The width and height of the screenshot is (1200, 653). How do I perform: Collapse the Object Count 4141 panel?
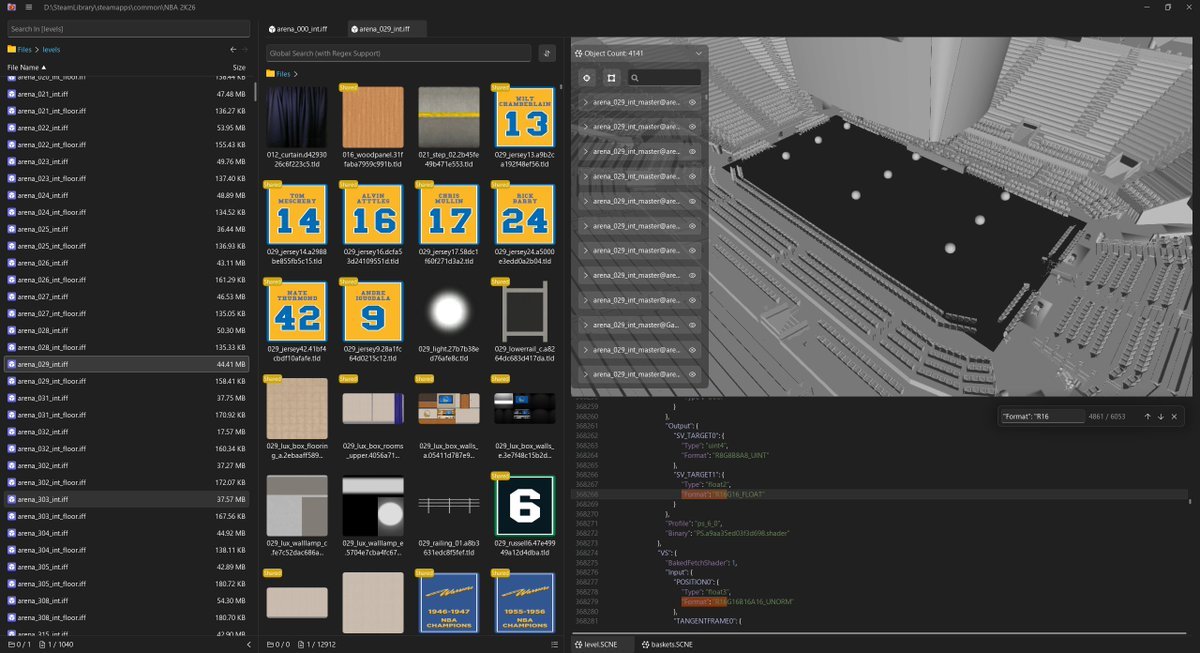coord(697,51)
